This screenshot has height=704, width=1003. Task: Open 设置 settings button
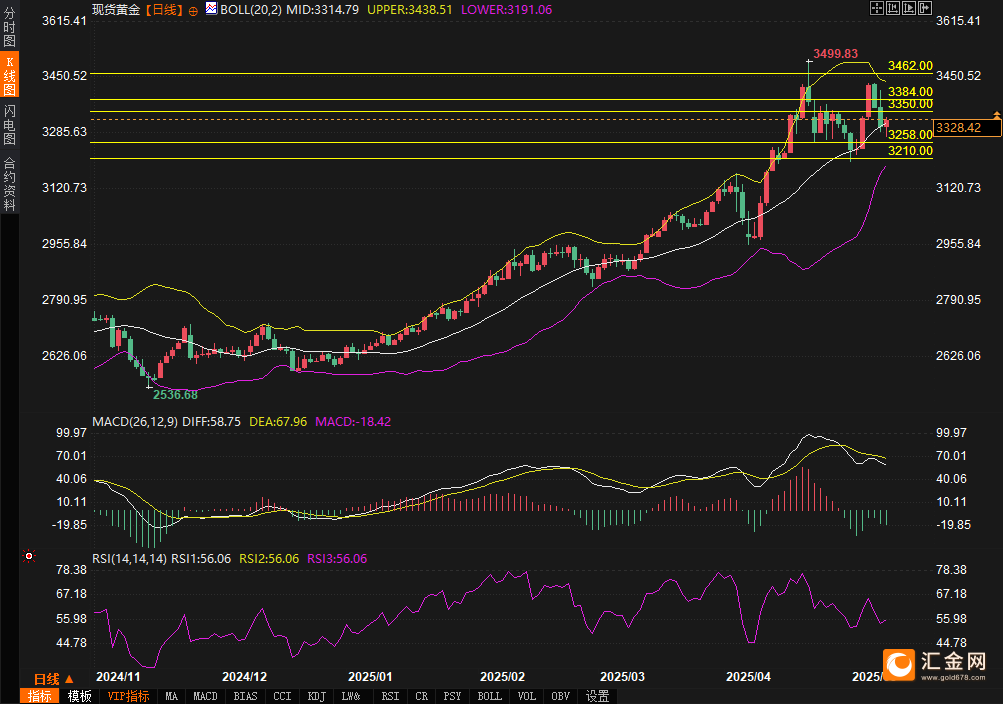click(598, 696)
